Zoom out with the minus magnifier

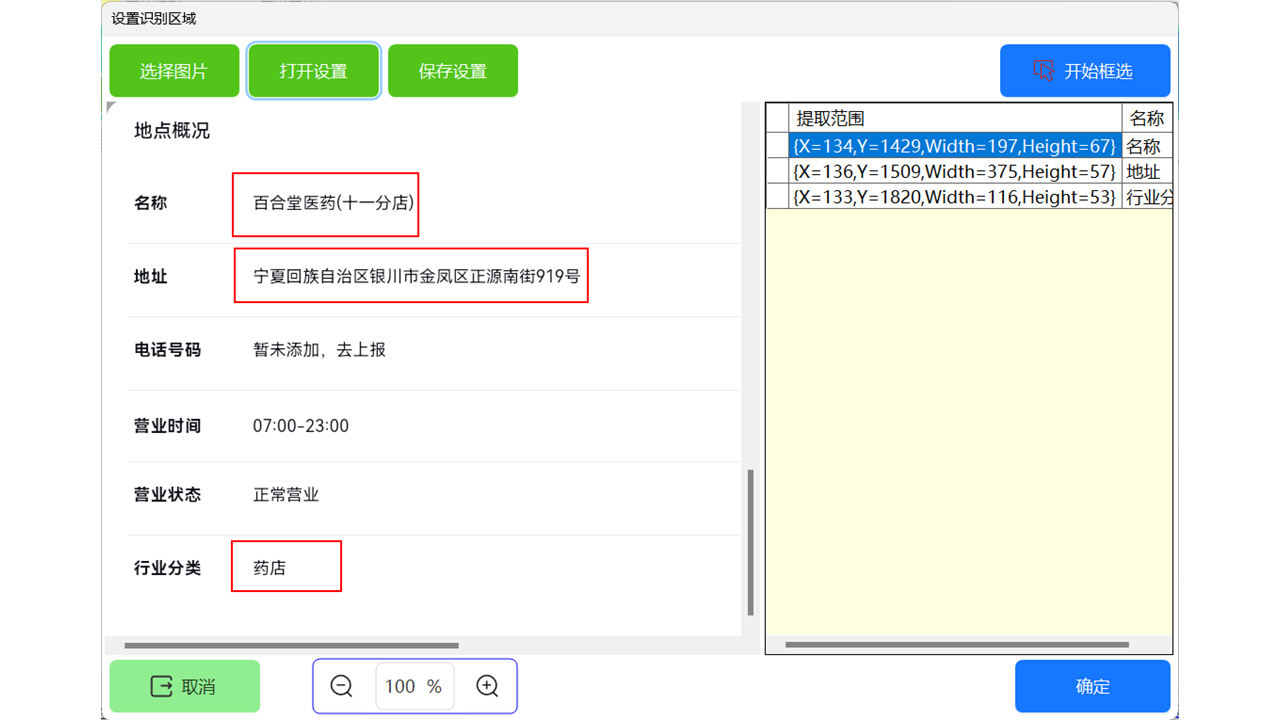point(342,686)
